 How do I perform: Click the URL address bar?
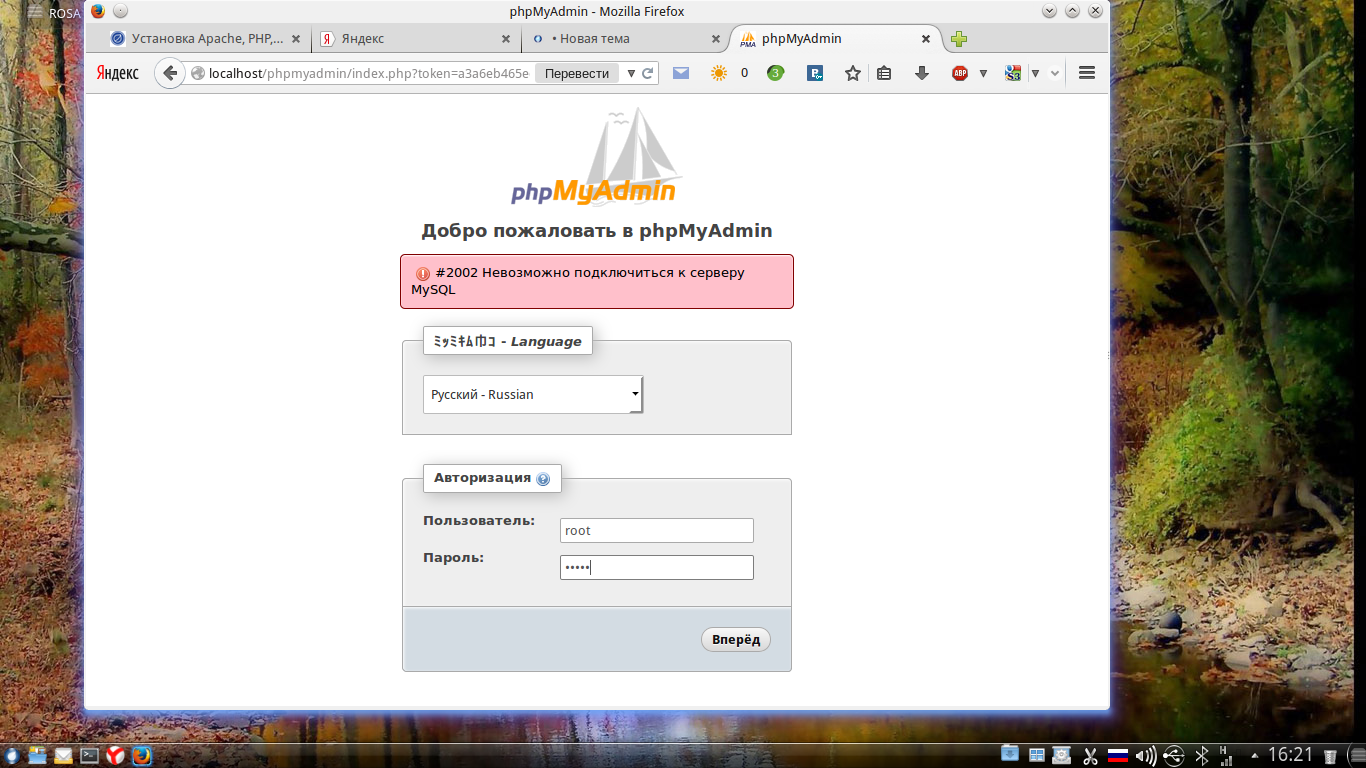coord(368,73)
